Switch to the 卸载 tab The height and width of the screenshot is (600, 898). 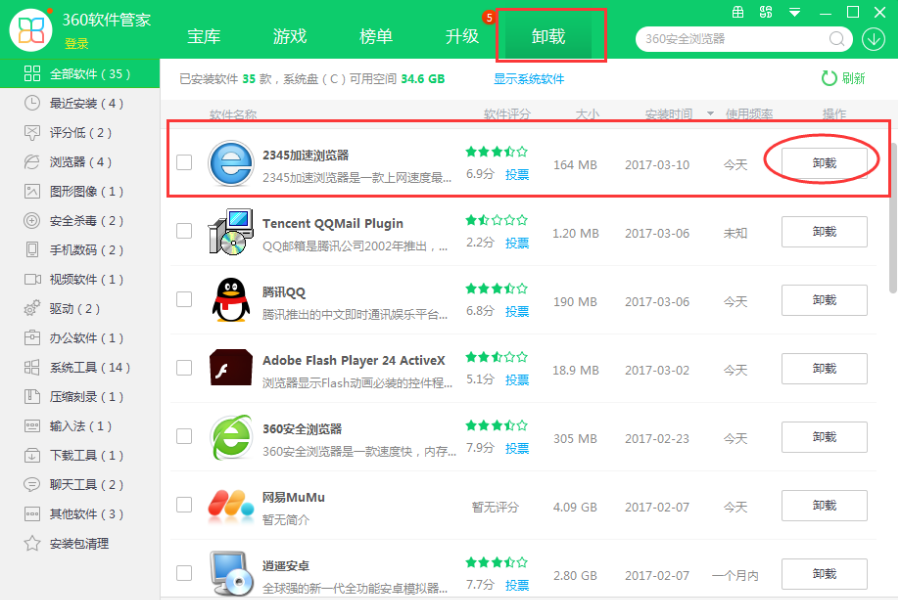click(x=548, y=37)
